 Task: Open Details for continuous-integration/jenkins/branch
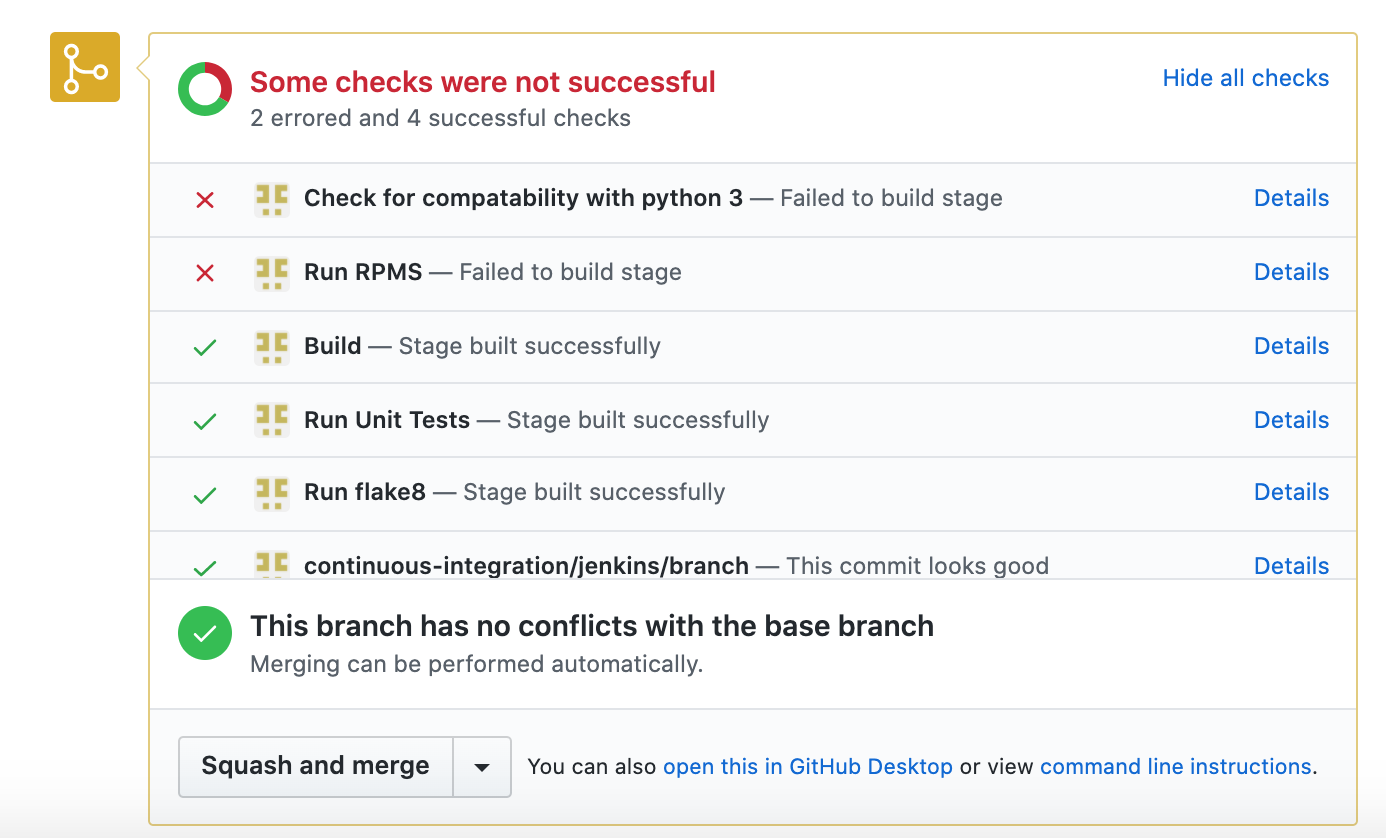point(1291,566)
